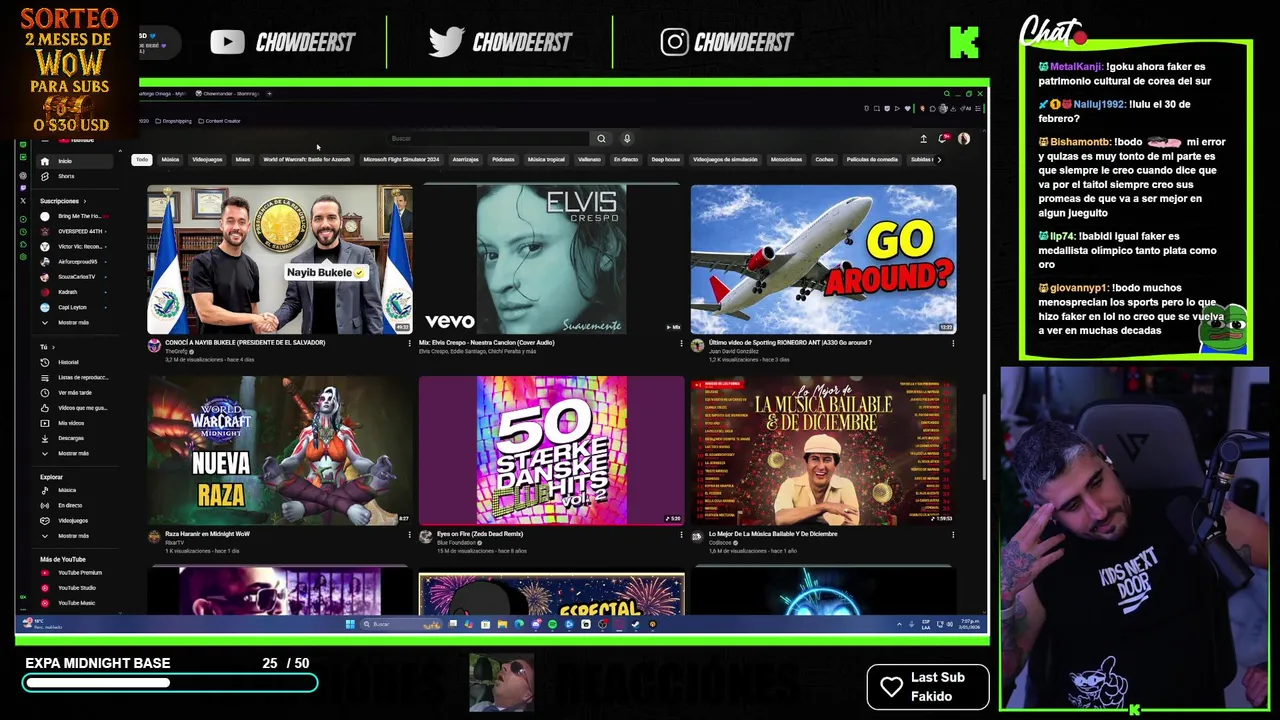Image resolution: width=1280 pixels, height=720 pixels.
Task: Open options for Raza Haranir video
Action: 408,535
